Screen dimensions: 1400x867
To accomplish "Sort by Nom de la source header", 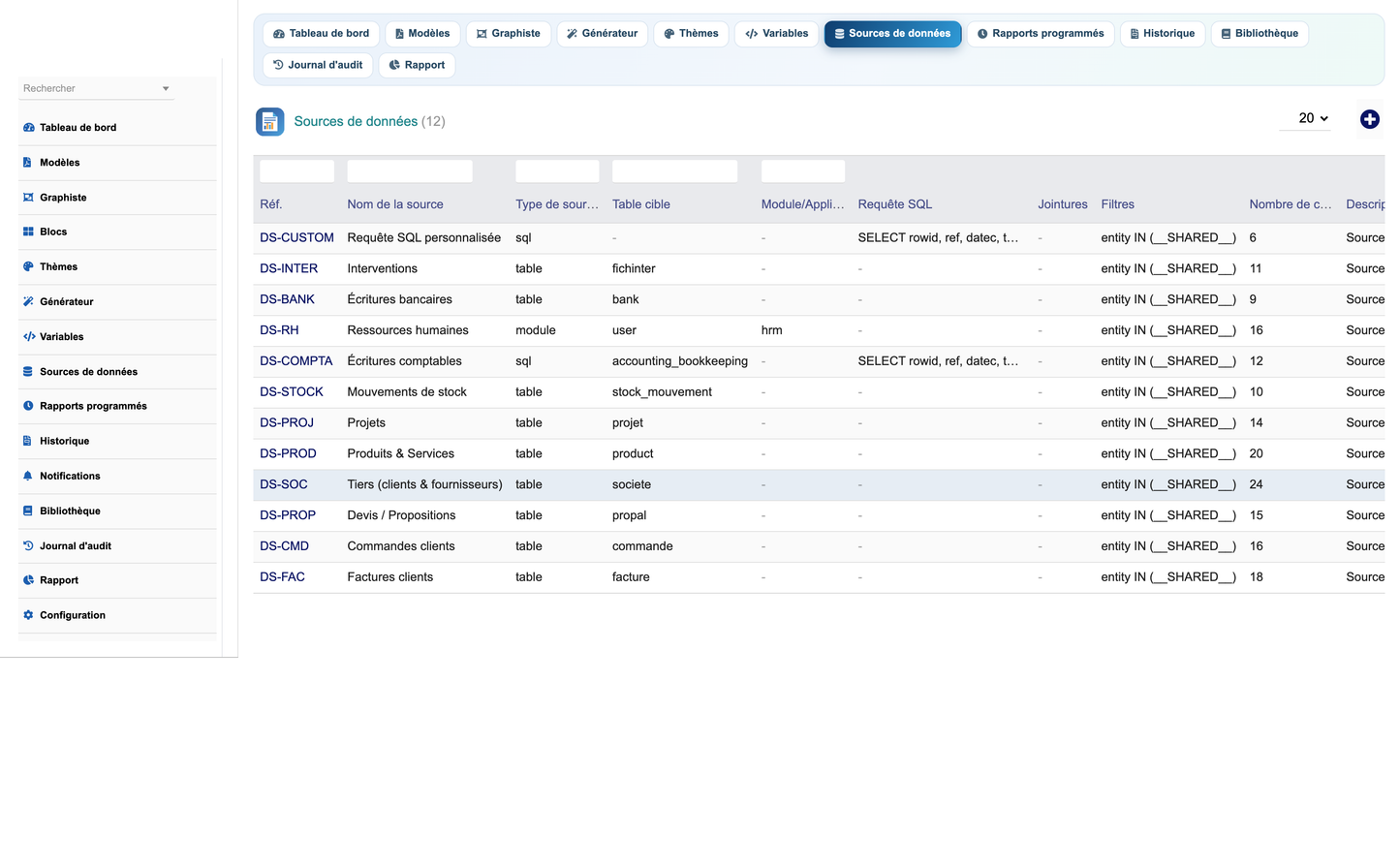I will pos(395,204).
